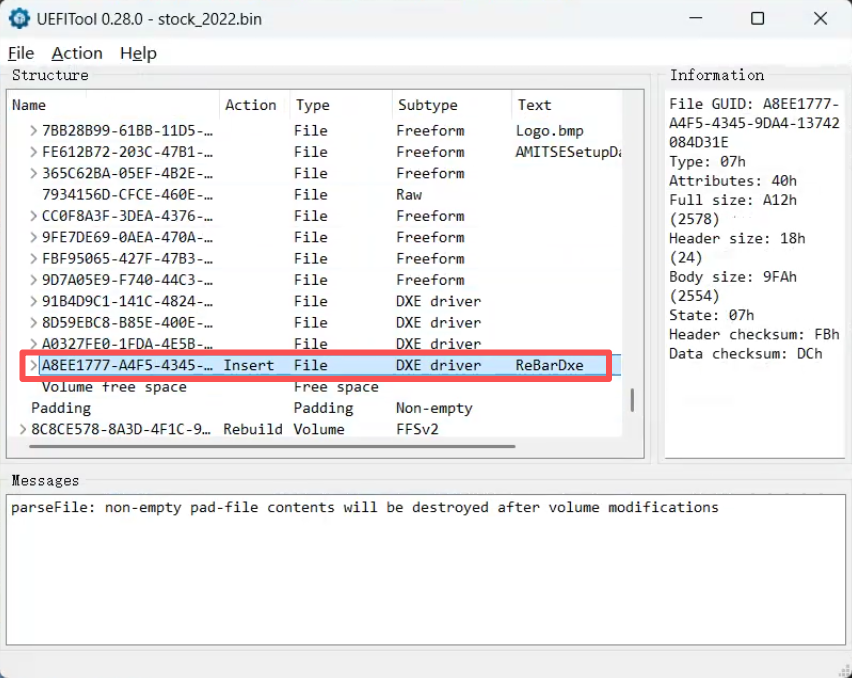The image size is (852, 678).
Task: Click the horizontal scrollbar in Structure panel
Action: click(272, 447)
